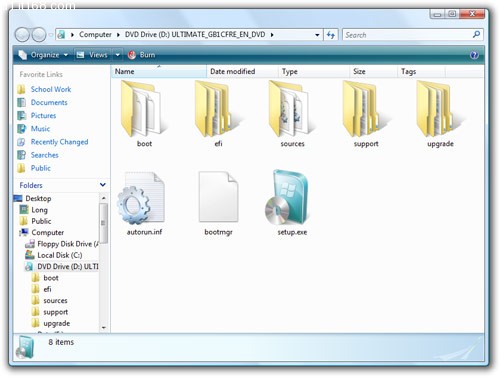Viewport: 500px width, 377px height.
Task: Open Documents favorite link
Action: click(49, 102)
